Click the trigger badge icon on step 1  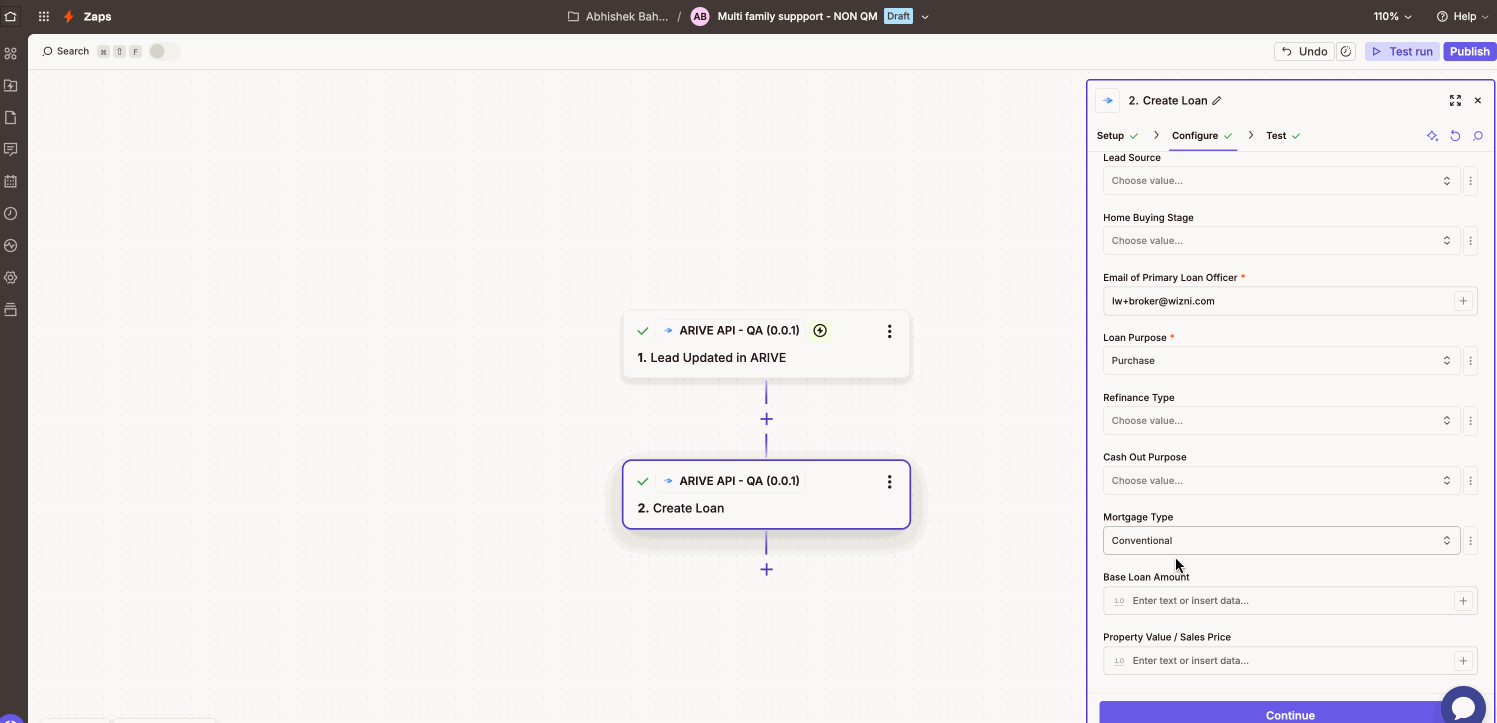820,331
